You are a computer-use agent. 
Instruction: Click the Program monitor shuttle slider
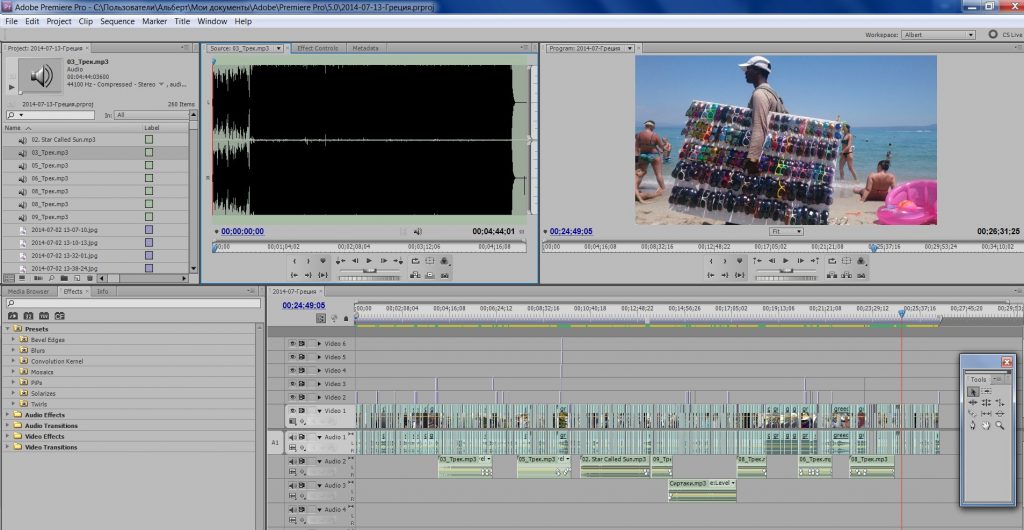point(786,270)
